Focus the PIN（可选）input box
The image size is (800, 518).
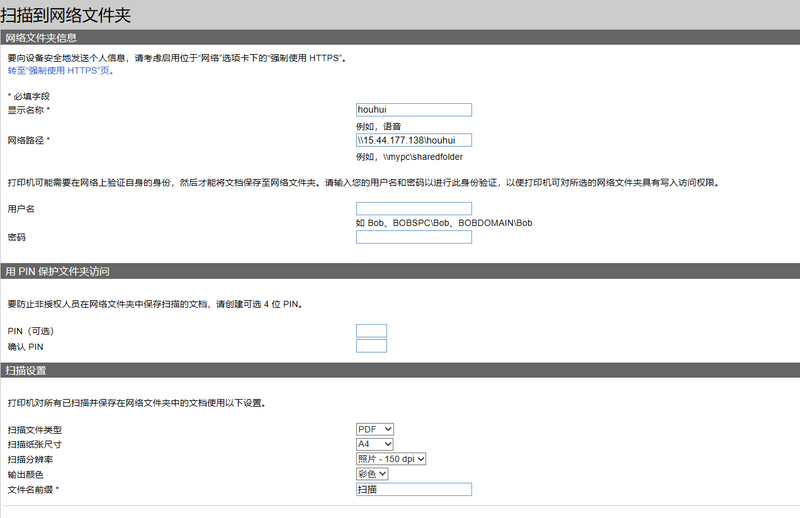371,331
